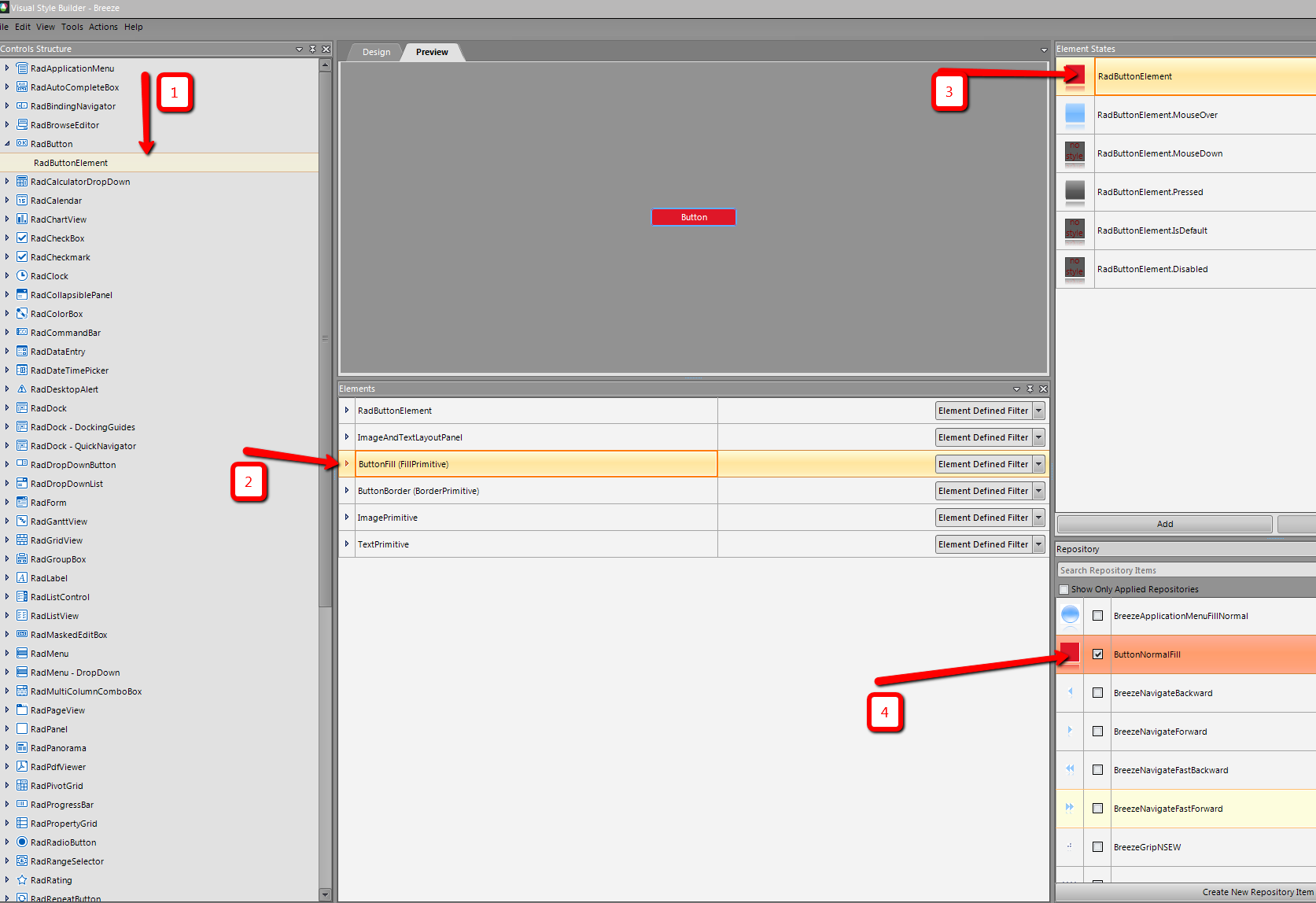Toggle Show Only Applied Repositories checkbox
The height and width of the screenshot is (903, 1316).
(x=1064, y=589)
